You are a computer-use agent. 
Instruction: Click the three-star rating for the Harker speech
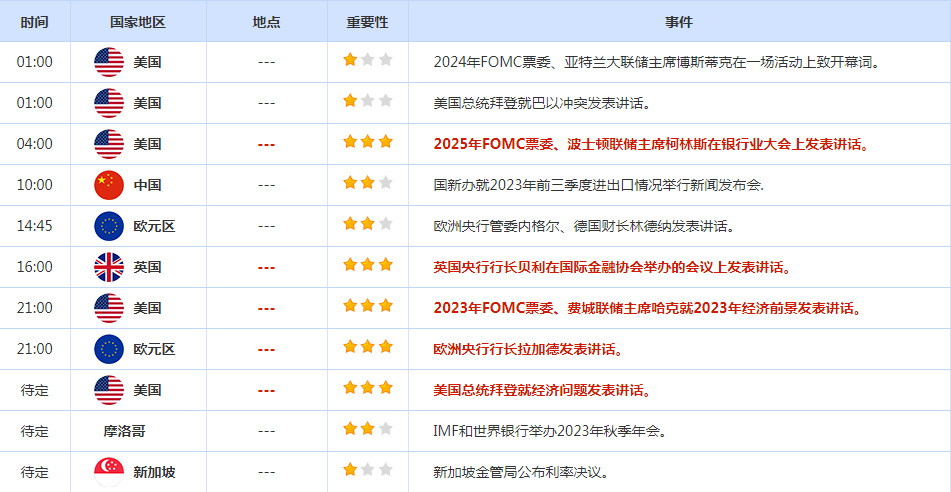click(x=368, y=306)
